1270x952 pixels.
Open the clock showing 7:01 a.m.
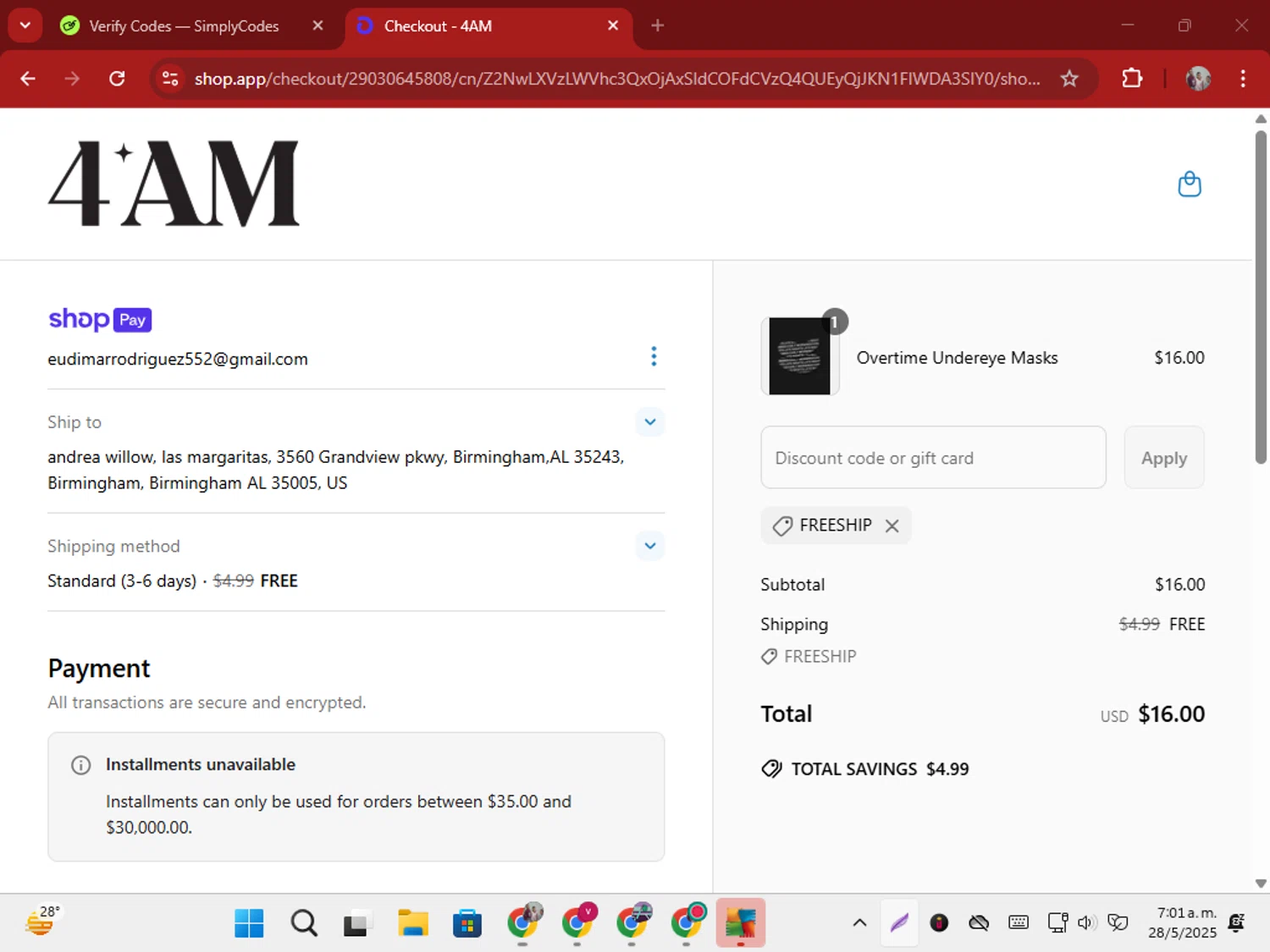[1183, 923]
